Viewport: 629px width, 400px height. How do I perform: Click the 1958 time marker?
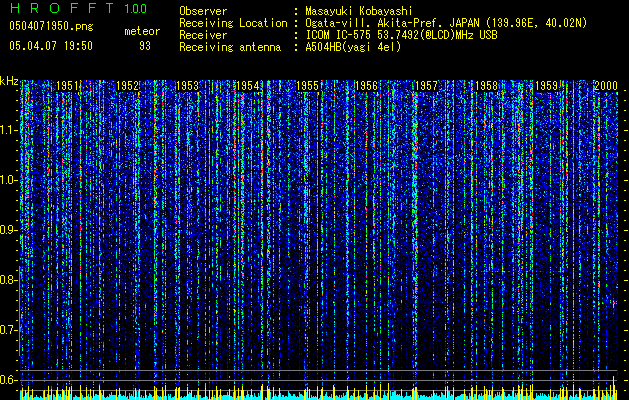487,86
